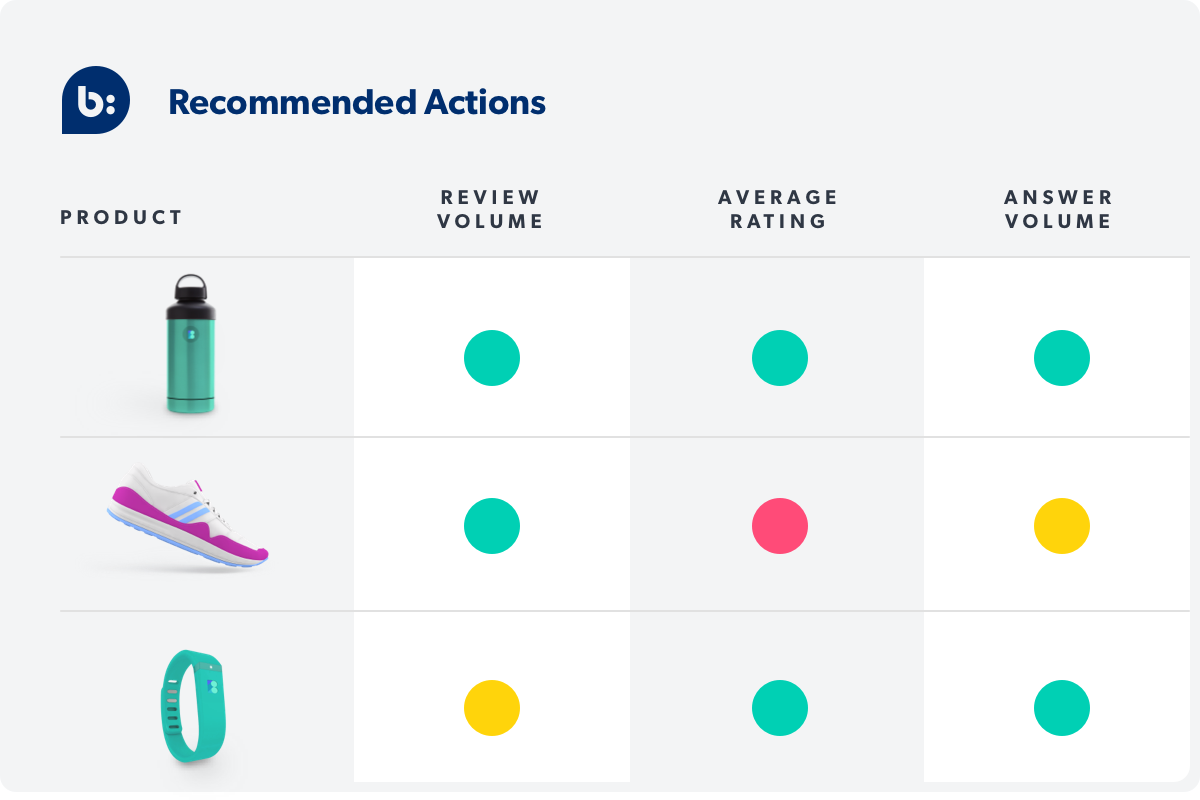Click fitness band's green Average Rating dot
The image size is (1200, 800).
tap(780, 708)
